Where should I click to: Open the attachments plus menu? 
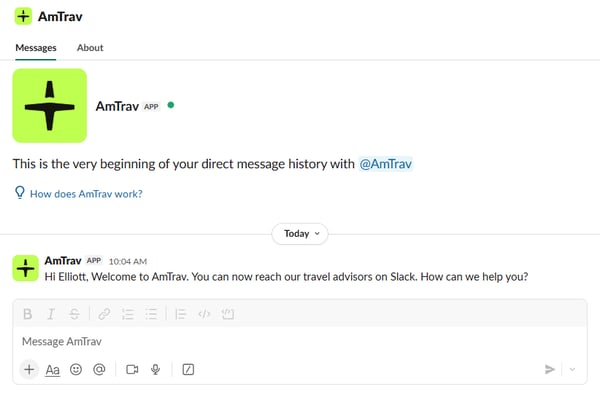tap(28, 369)
